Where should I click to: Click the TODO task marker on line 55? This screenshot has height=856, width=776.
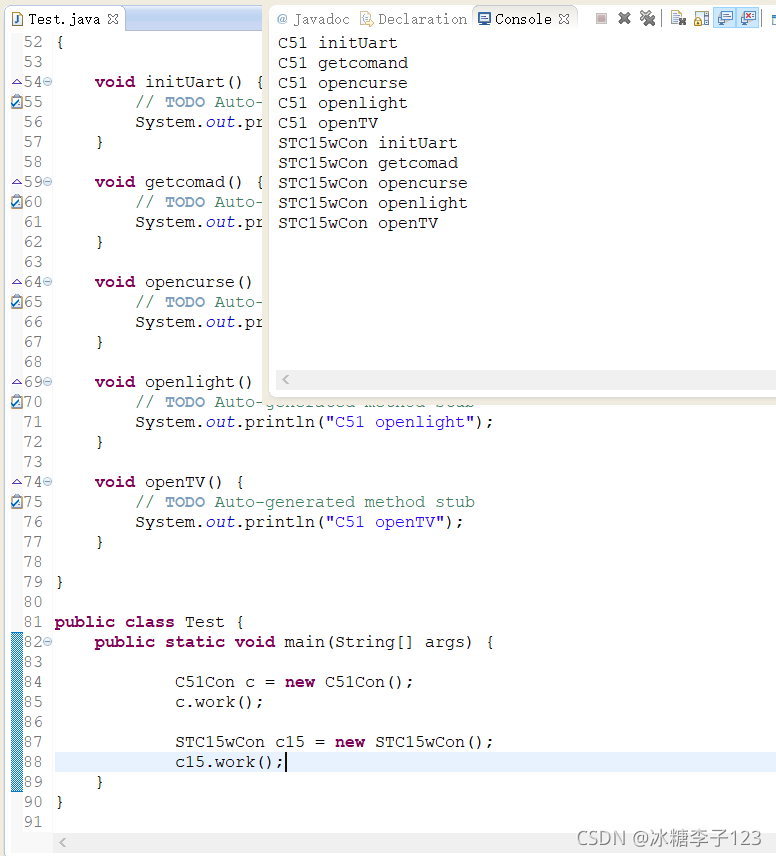tap(16, 102)
